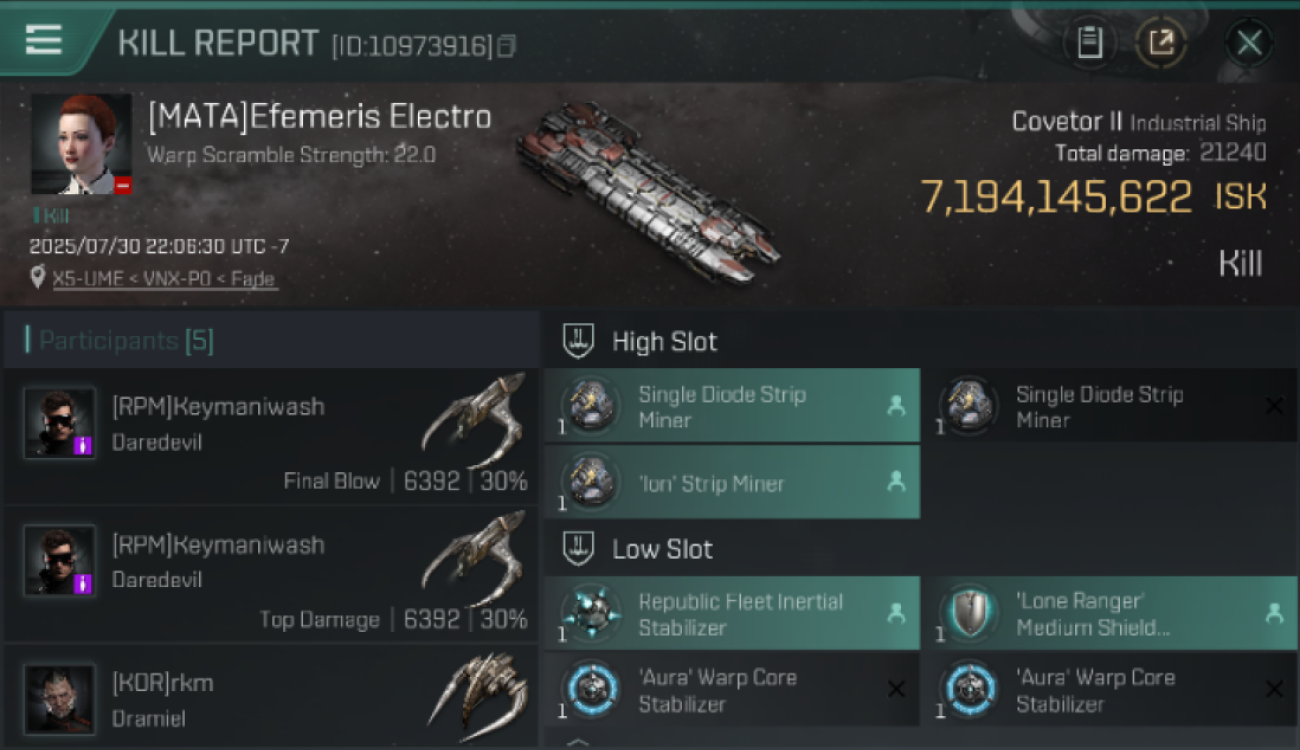Select Republic Fleet Inertial Stabilizer module

(732, 614)
